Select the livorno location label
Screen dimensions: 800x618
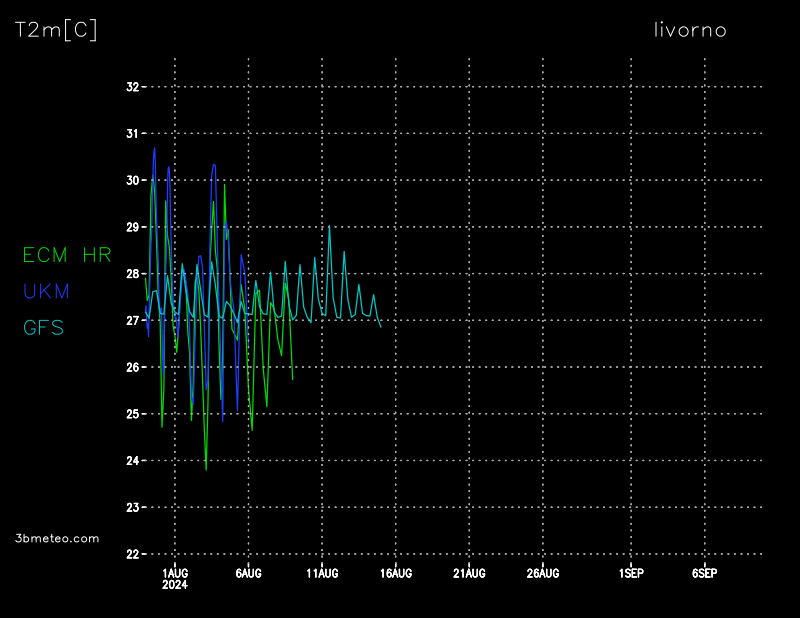click(x=689, y=30)
